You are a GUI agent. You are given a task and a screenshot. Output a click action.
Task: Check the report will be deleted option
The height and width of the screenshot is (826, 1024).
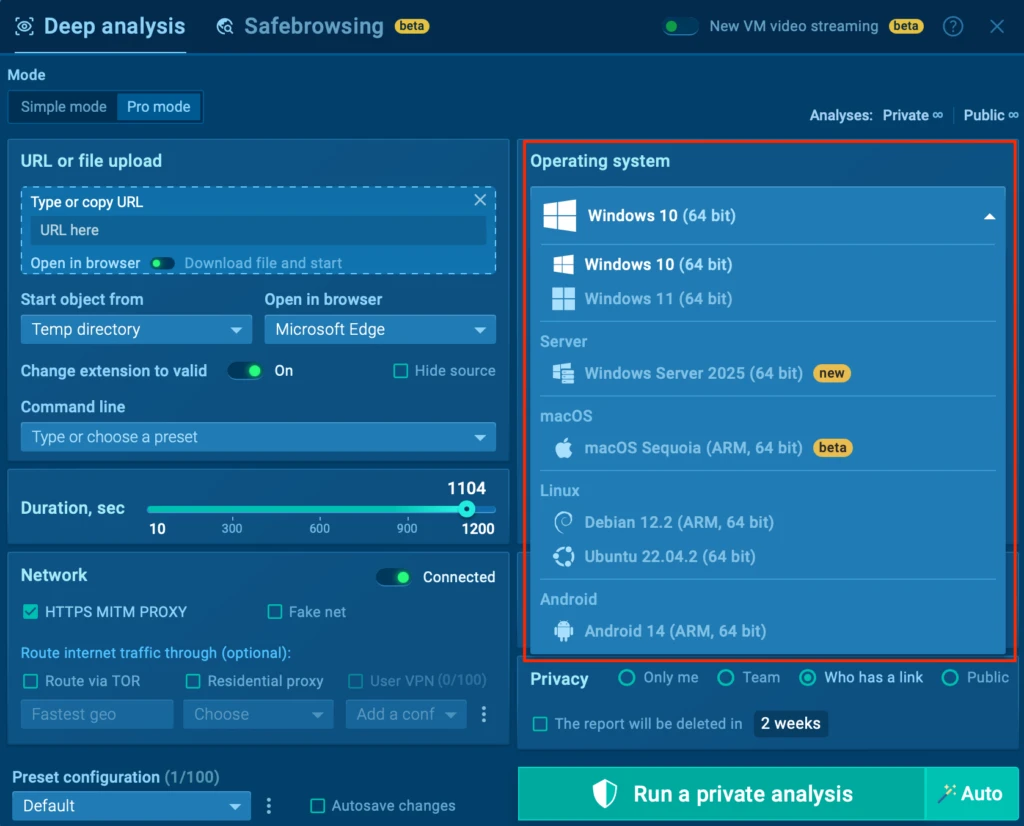(540, 724)
